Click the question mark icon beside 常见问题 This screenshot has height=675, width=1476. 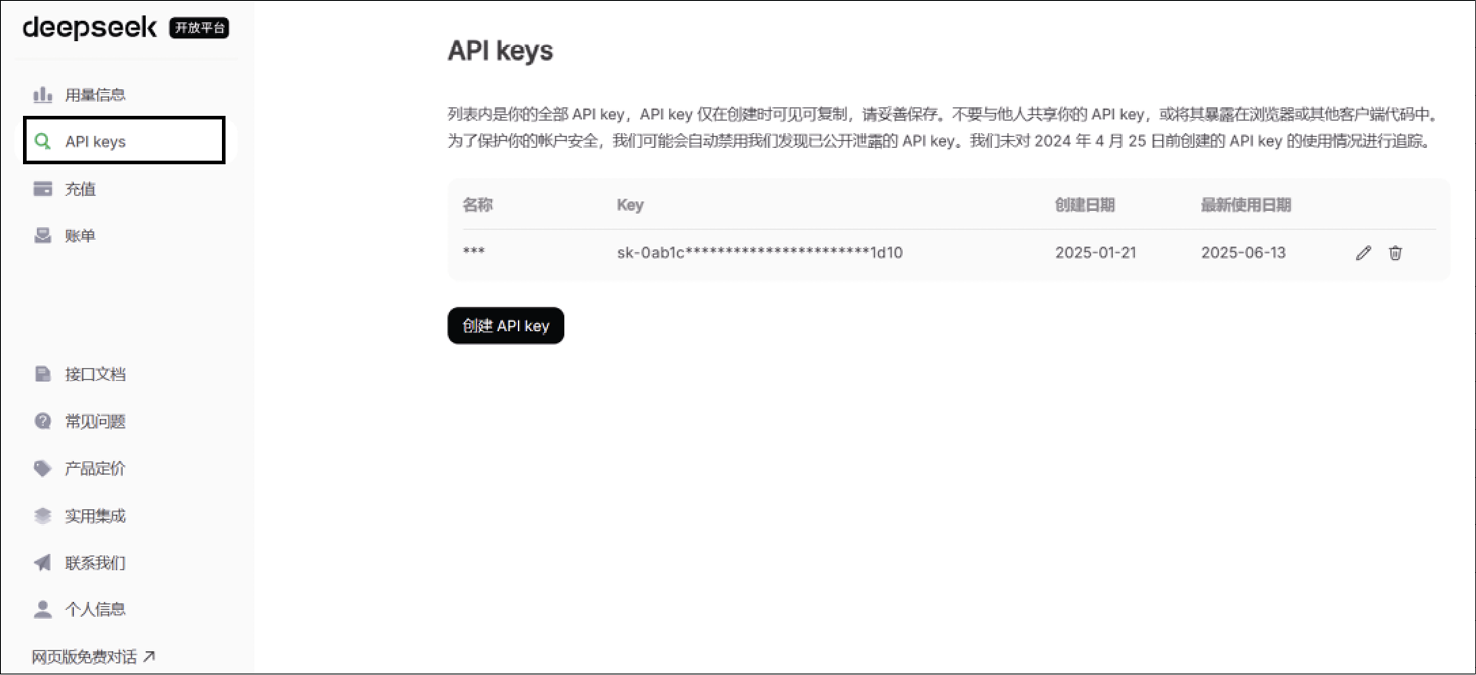pos(42,421)
